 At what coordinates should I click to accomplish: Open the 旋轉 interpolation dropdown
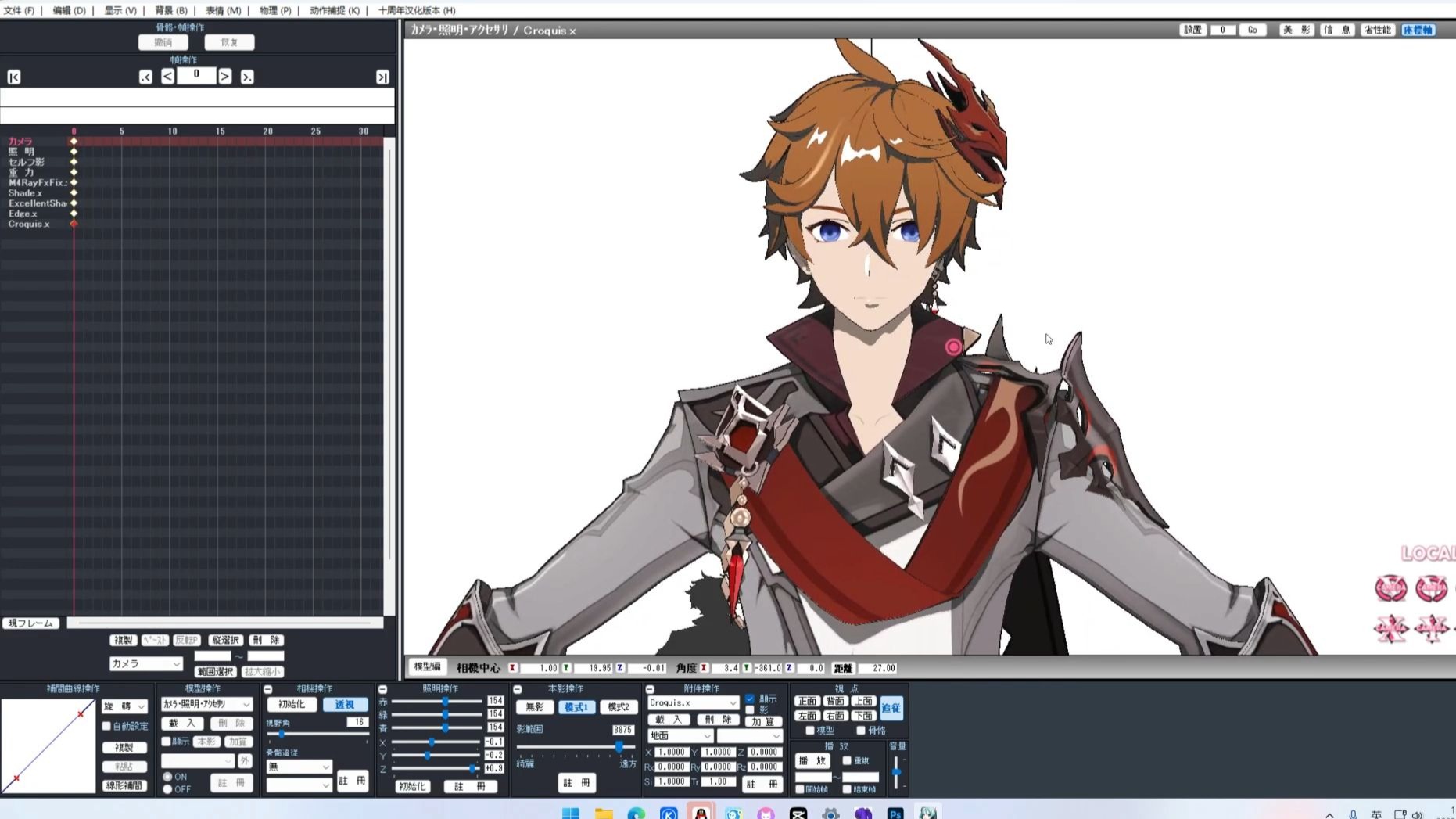[x=124, y=706]
